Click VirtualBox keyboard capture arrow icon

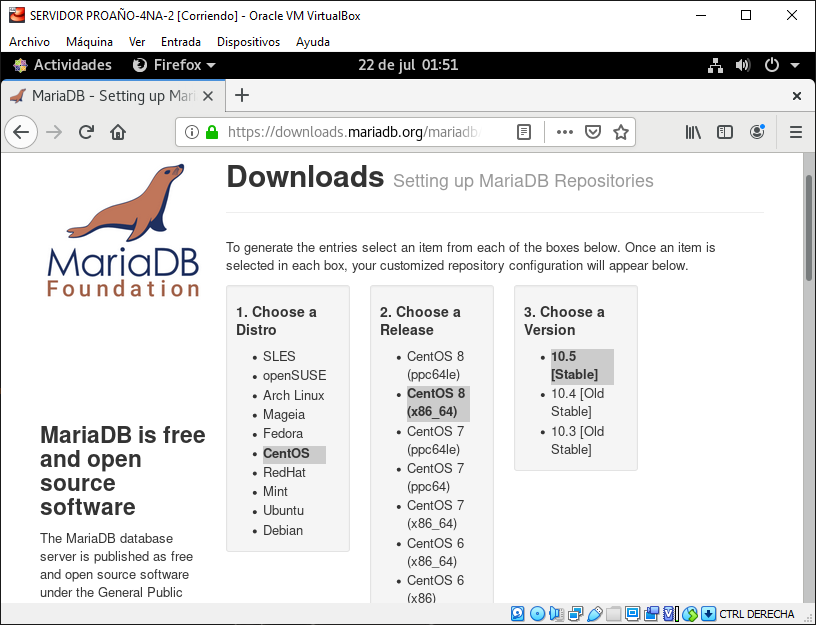pos(708,614)
